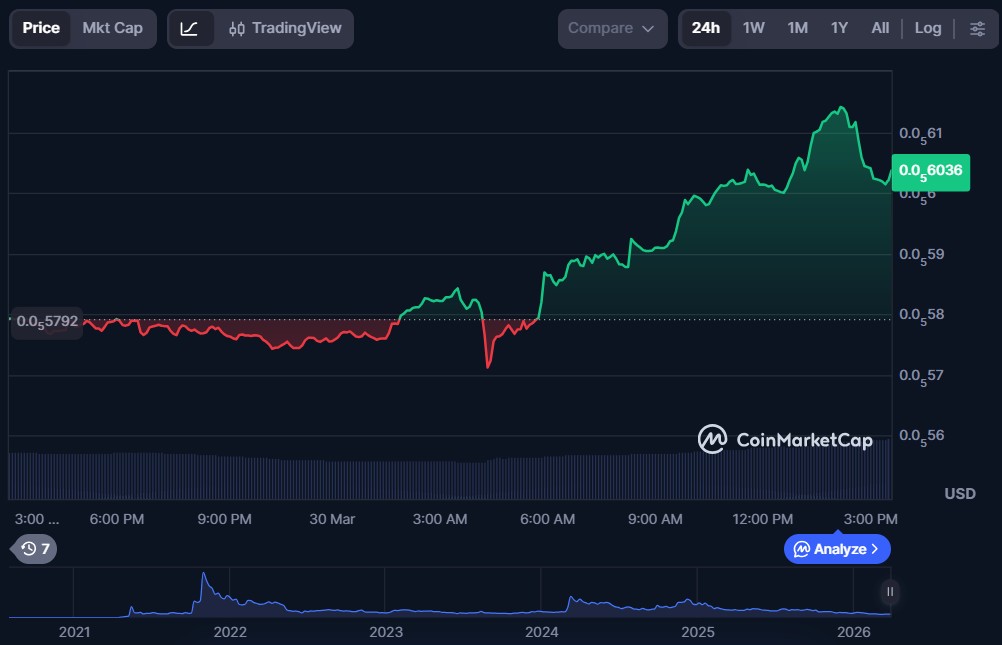Expand the Analyze button chevron

tap(875, 549)
